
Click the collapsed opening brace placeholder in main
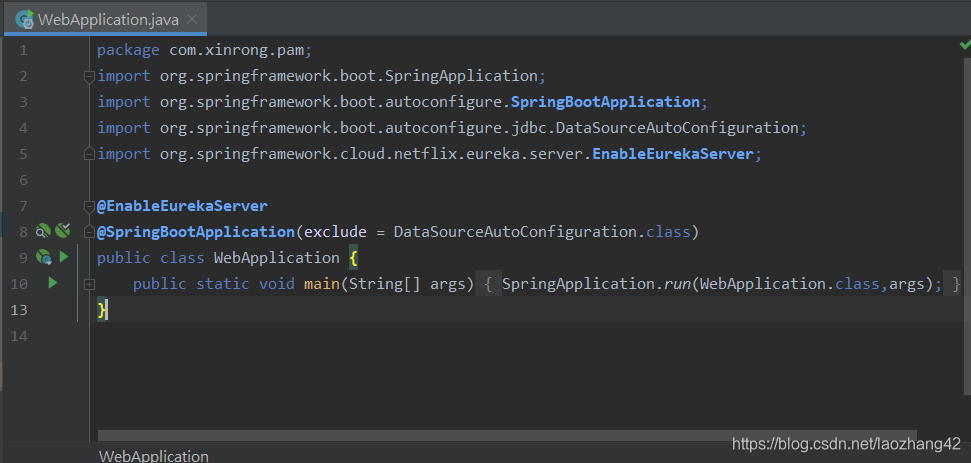[x=488, y=284]
